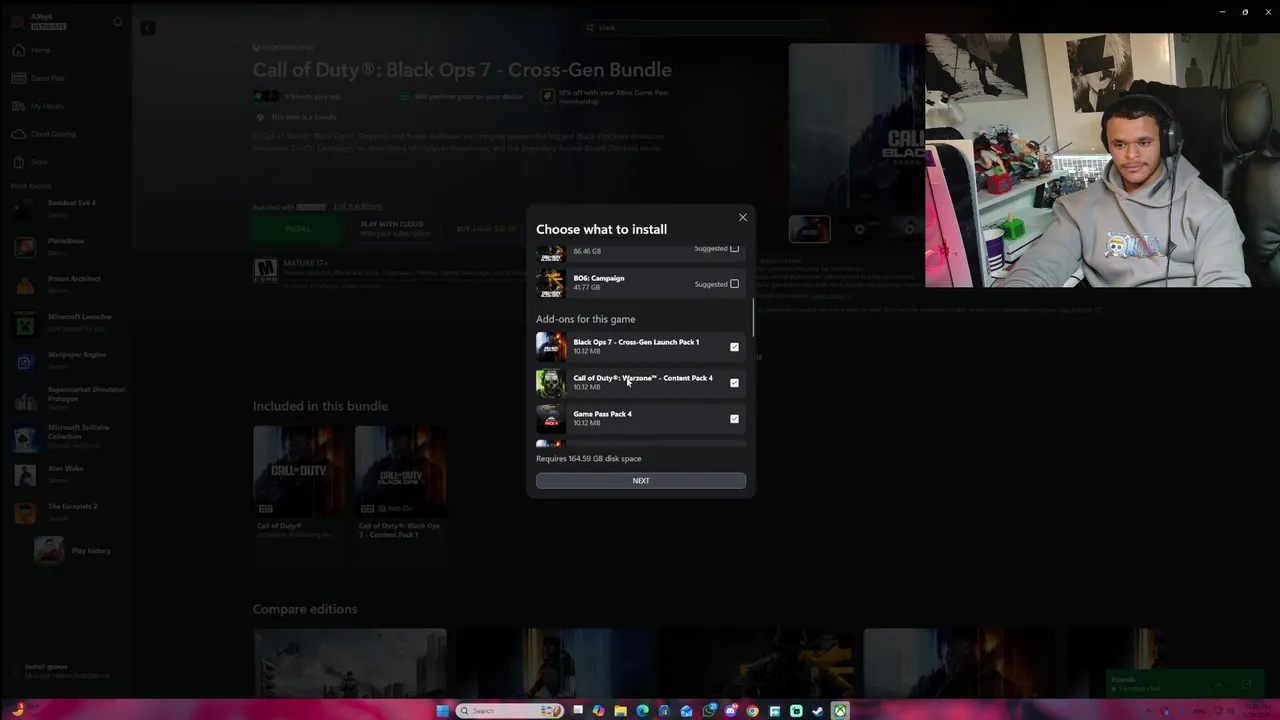The image size is (1280, 720).
Task: Open Task View from the taskbar
Action: coord(577,711)
